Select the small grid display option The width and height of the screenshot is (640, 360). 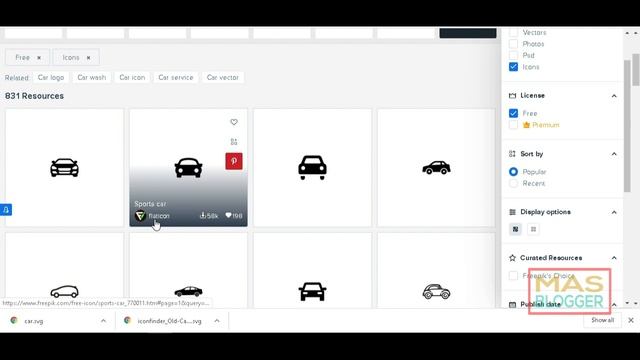pos(533,229)
